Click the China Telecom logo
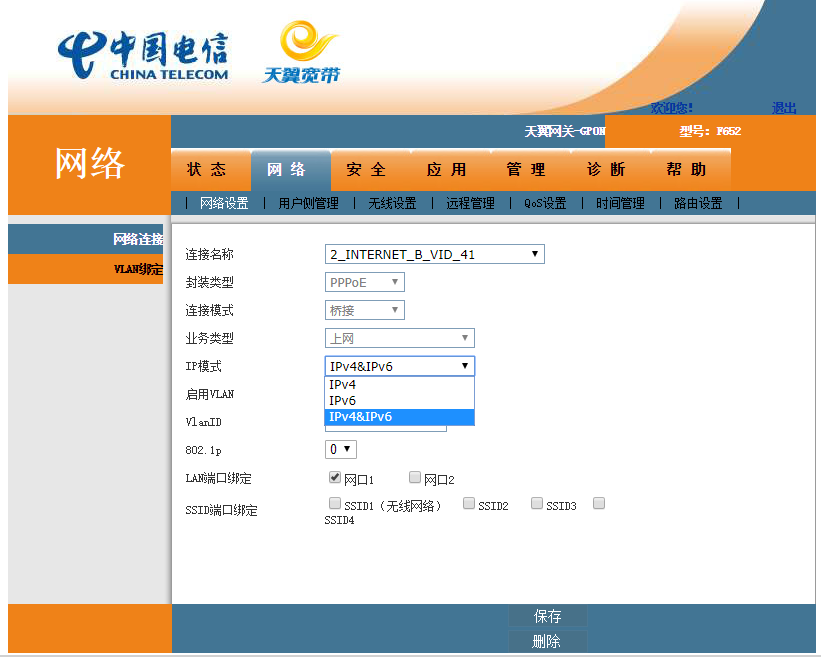Viewport: 821px width, 657px height. click(142, 56)
